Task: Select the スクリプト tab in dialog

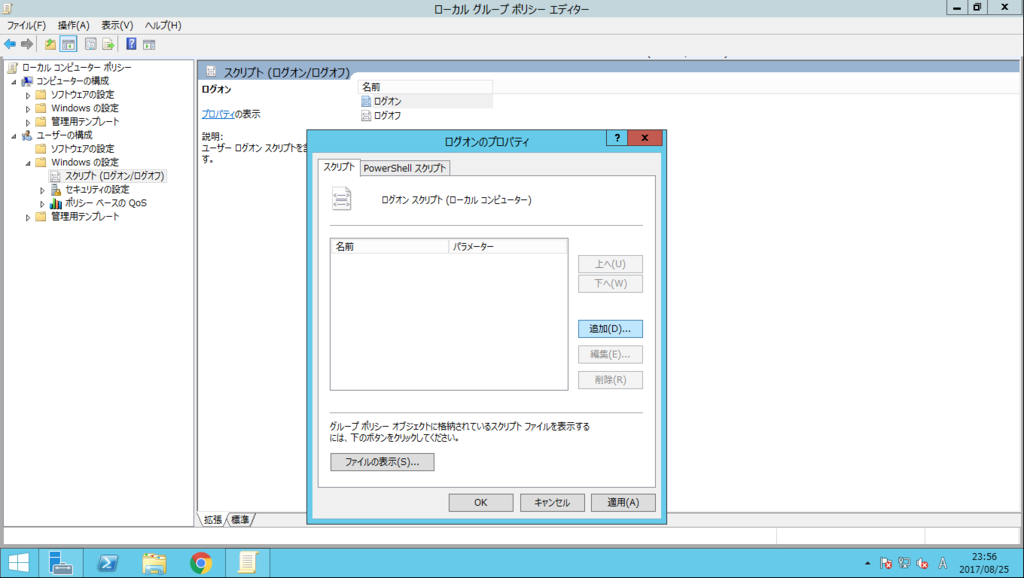Action: pos(339,167)
